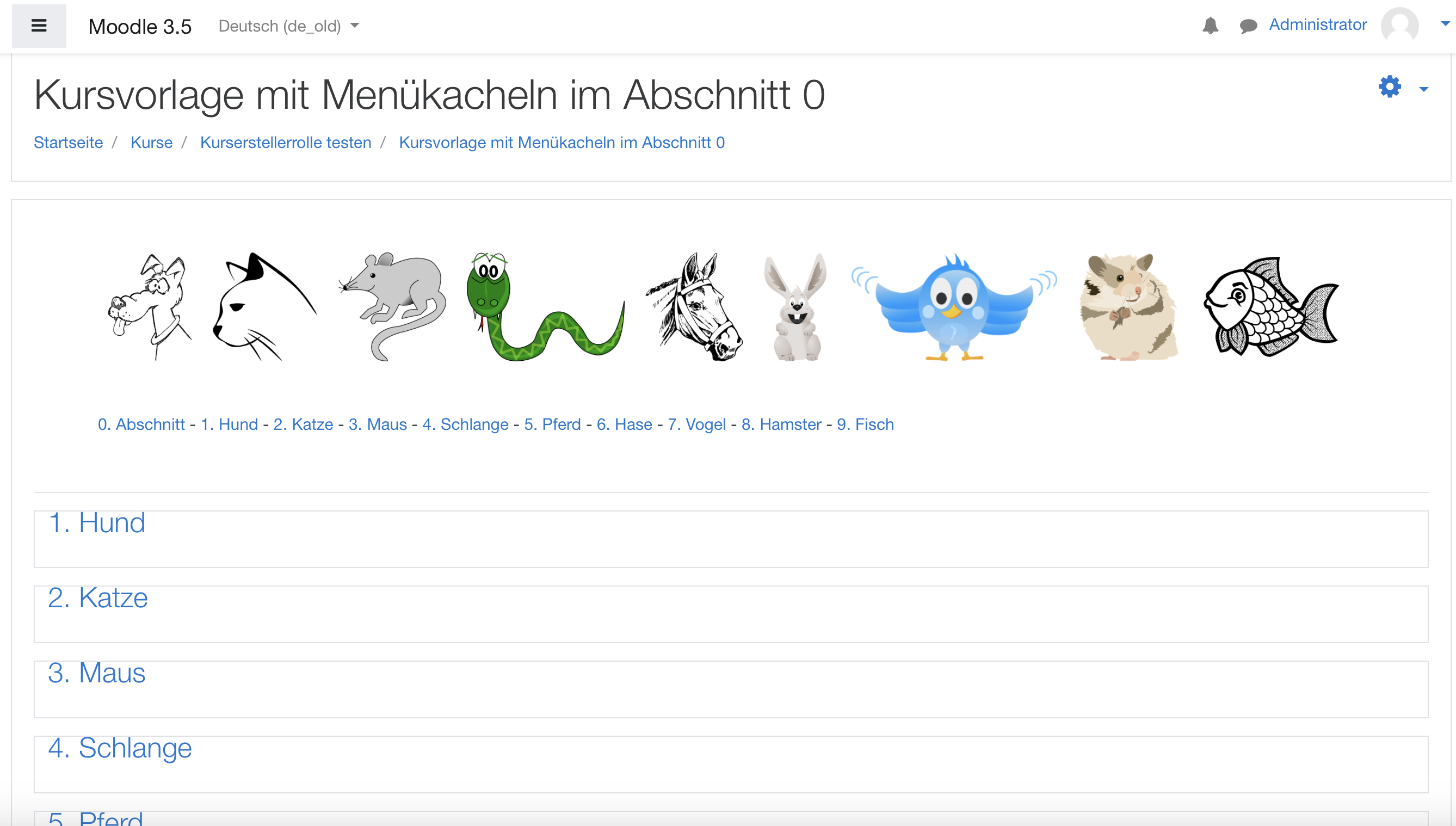Click the course settings gear icon

1389,87
